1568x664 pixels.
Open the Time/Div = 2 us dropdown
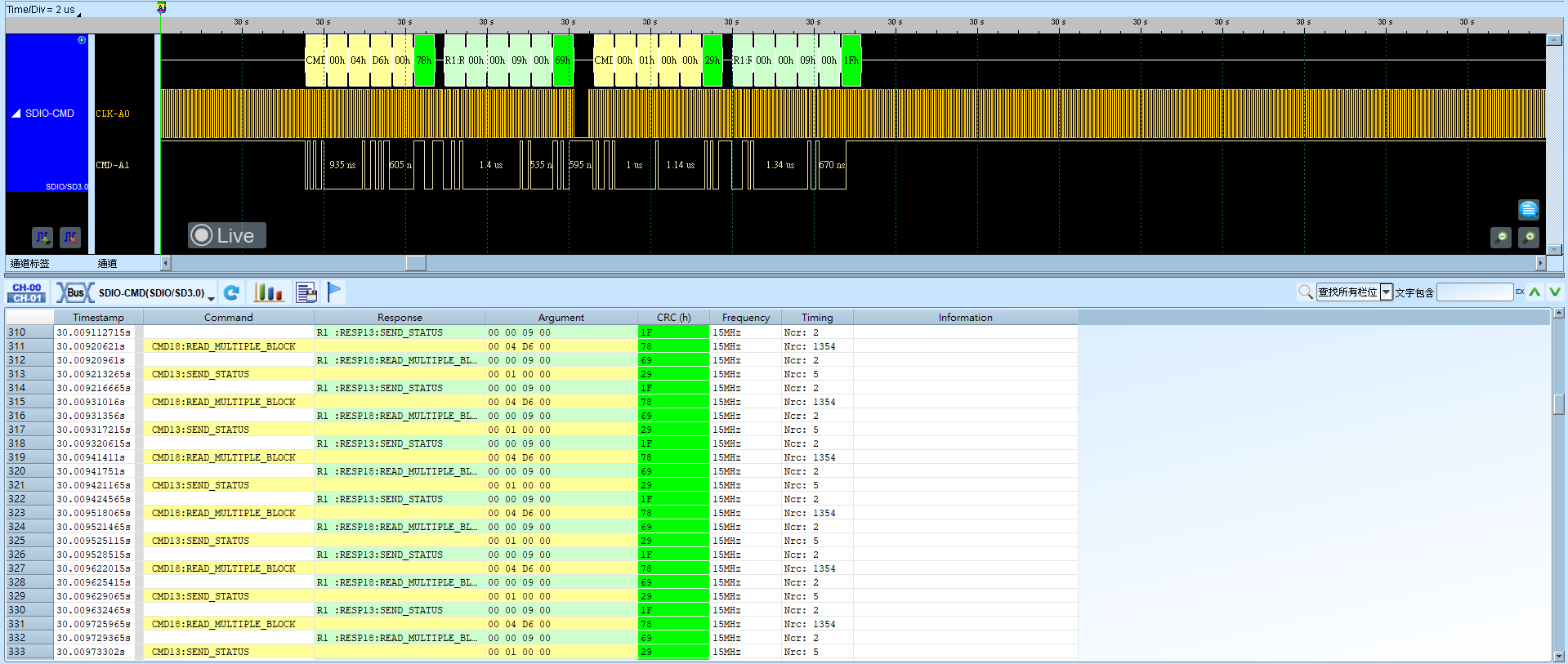click(x=45, y=10)
